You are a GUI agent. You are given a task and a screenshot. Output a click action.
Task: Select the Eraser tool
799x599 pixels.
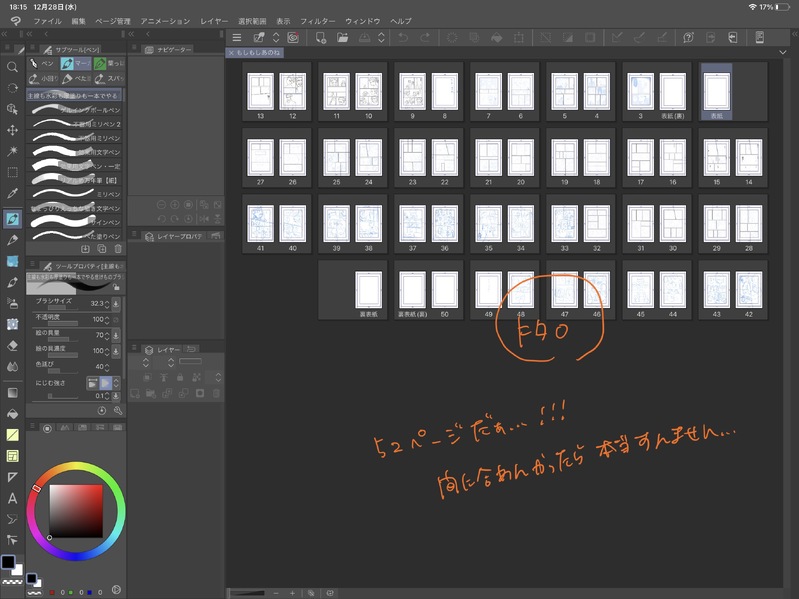click(12, 345)
